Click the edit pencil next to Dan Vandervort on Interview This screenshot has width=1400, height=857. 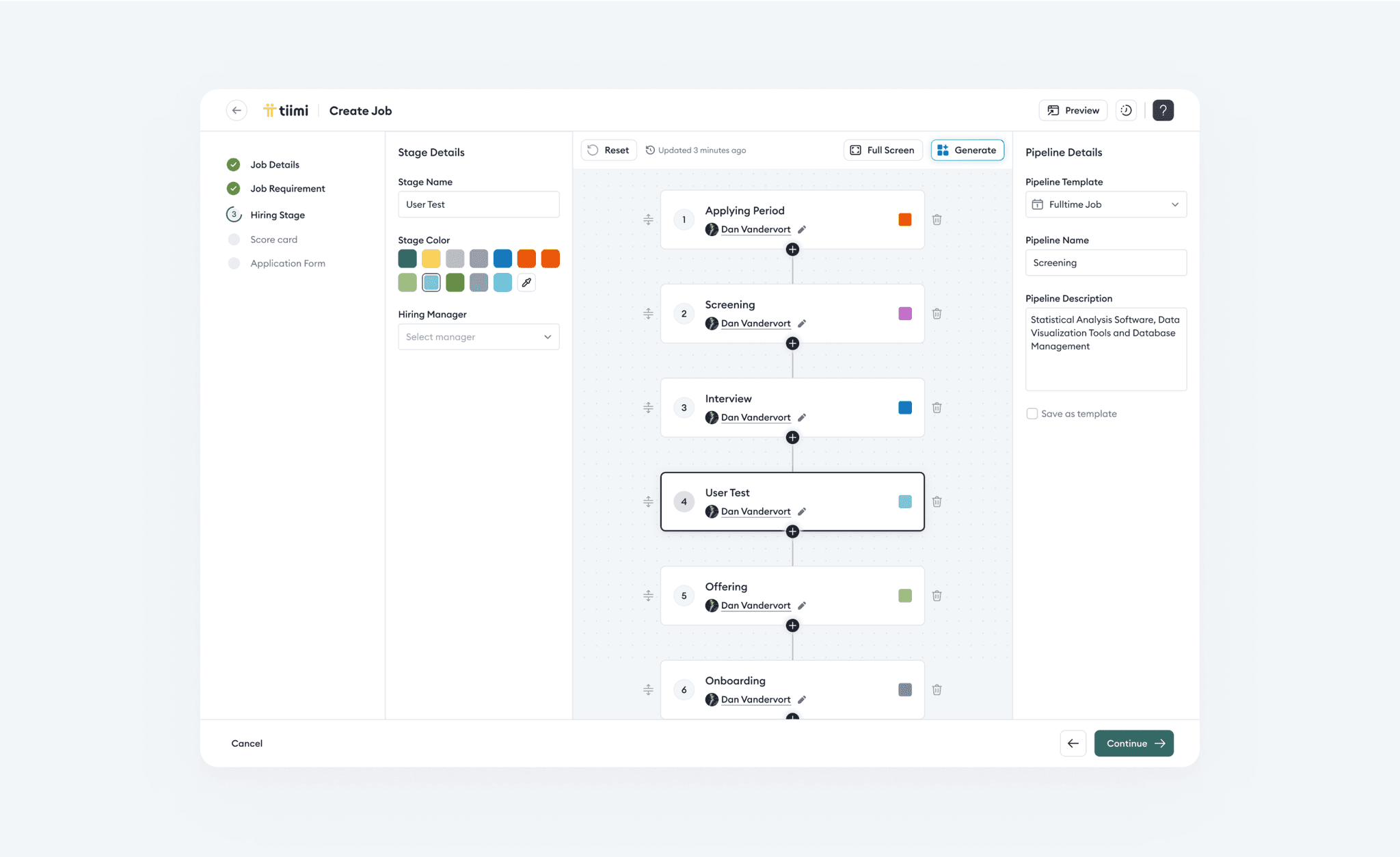coord(801,417)
